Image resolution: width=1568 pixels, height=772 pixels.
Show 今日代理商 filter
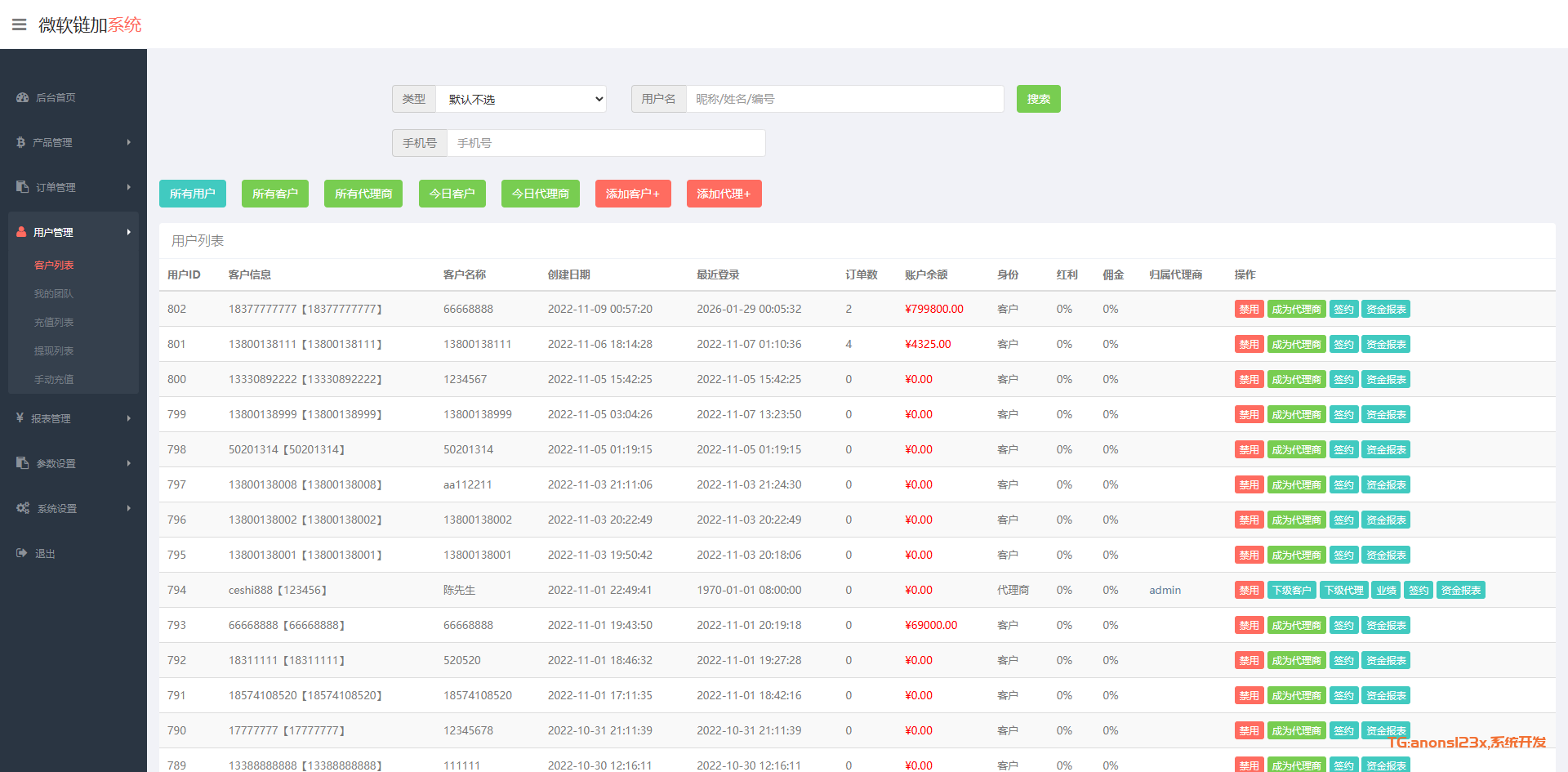540,194
